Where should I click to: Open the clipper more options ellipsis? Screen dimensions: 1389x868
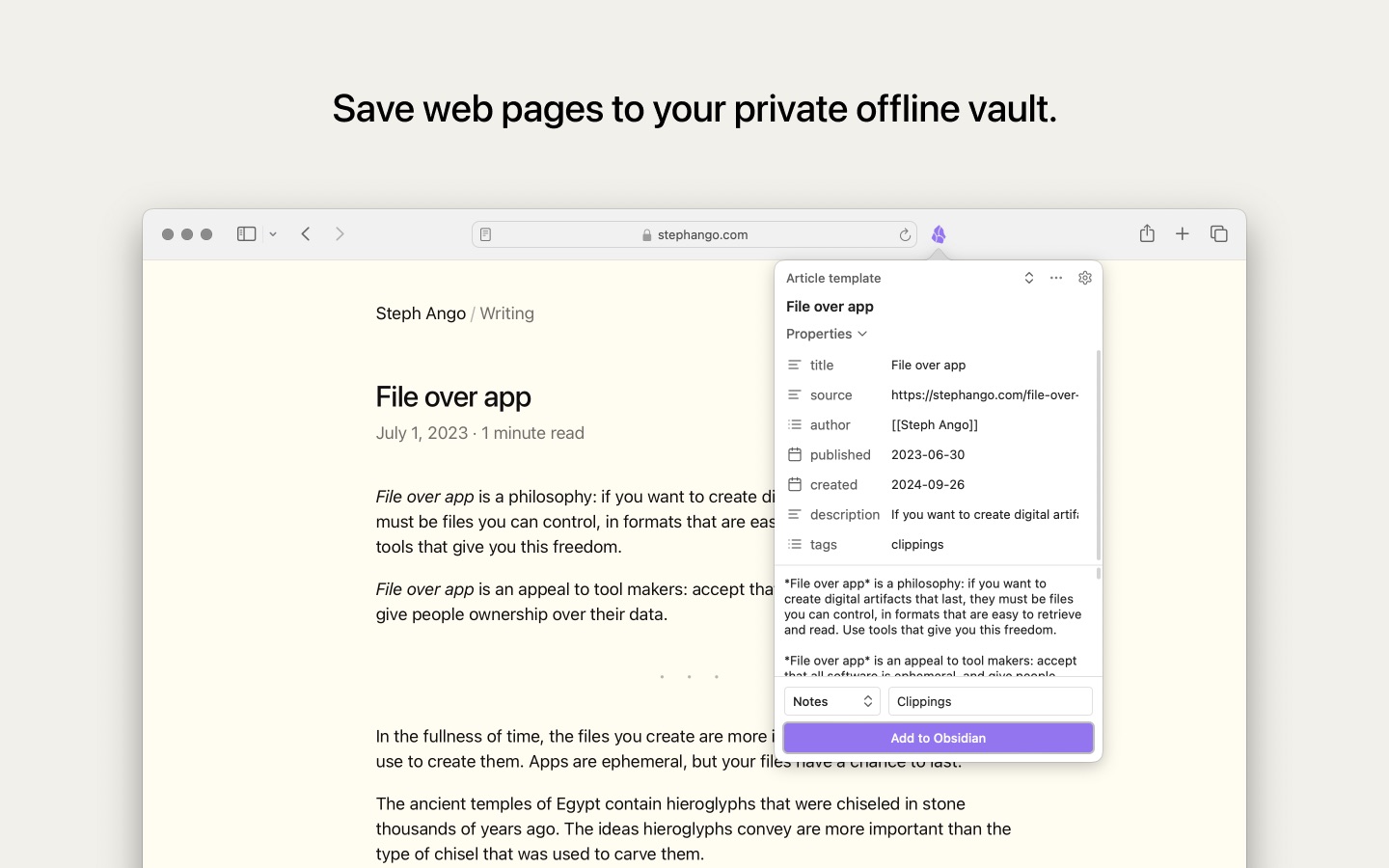click(x=1056, y=278)
